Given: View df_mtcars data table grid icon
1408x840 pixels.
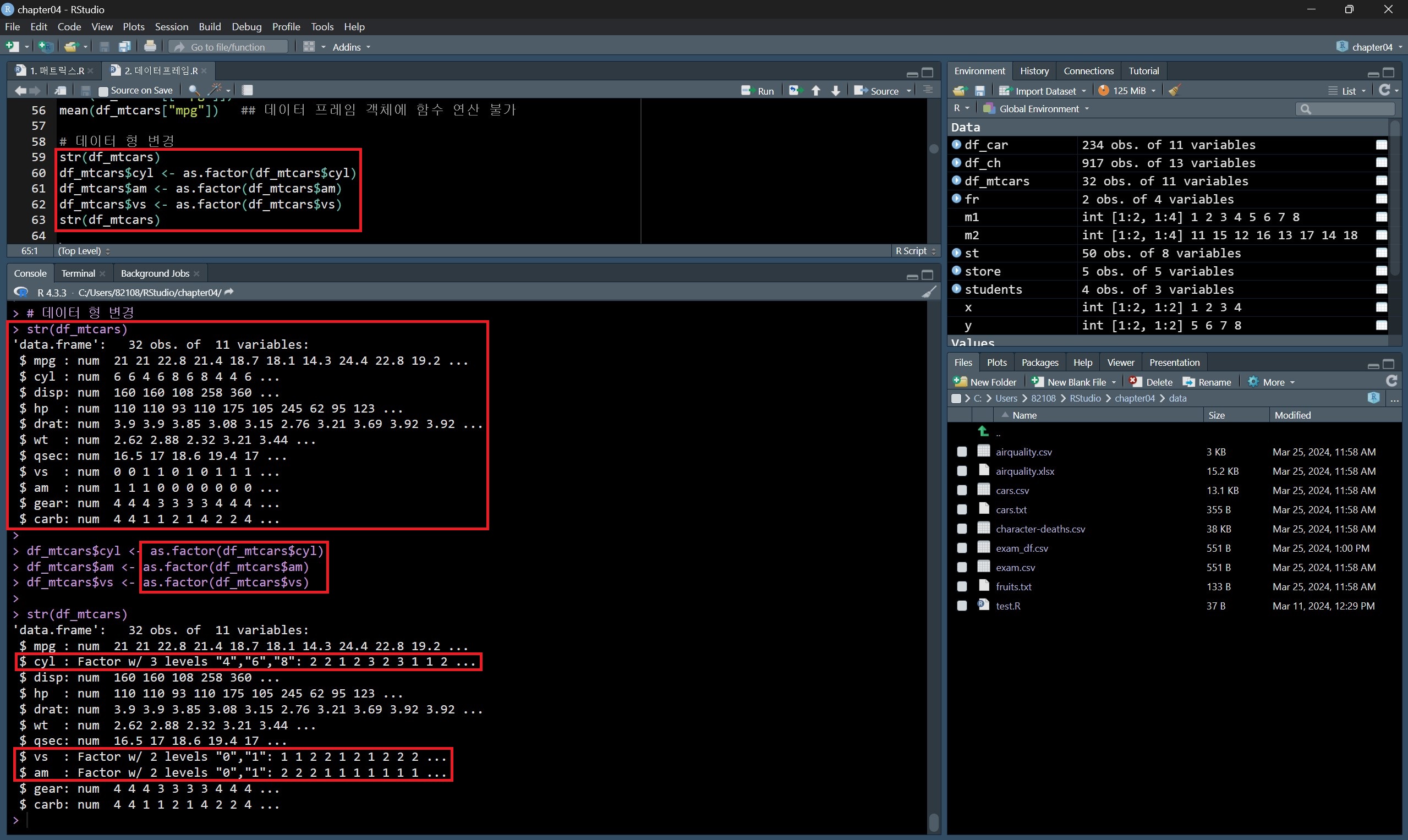Looking at the screenshot, I should 1382,181.
